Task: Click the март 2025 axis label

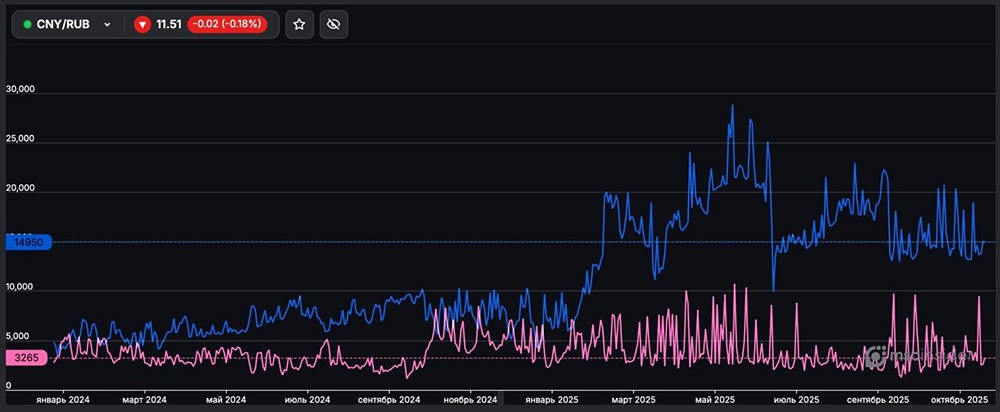Action: pos(633,400)
